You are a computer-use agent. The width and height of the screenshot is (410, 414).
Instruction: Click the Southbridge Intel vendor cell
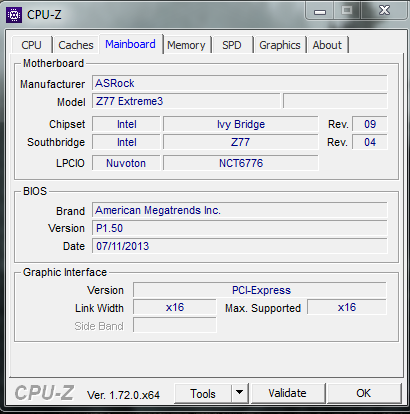point(126,142)
